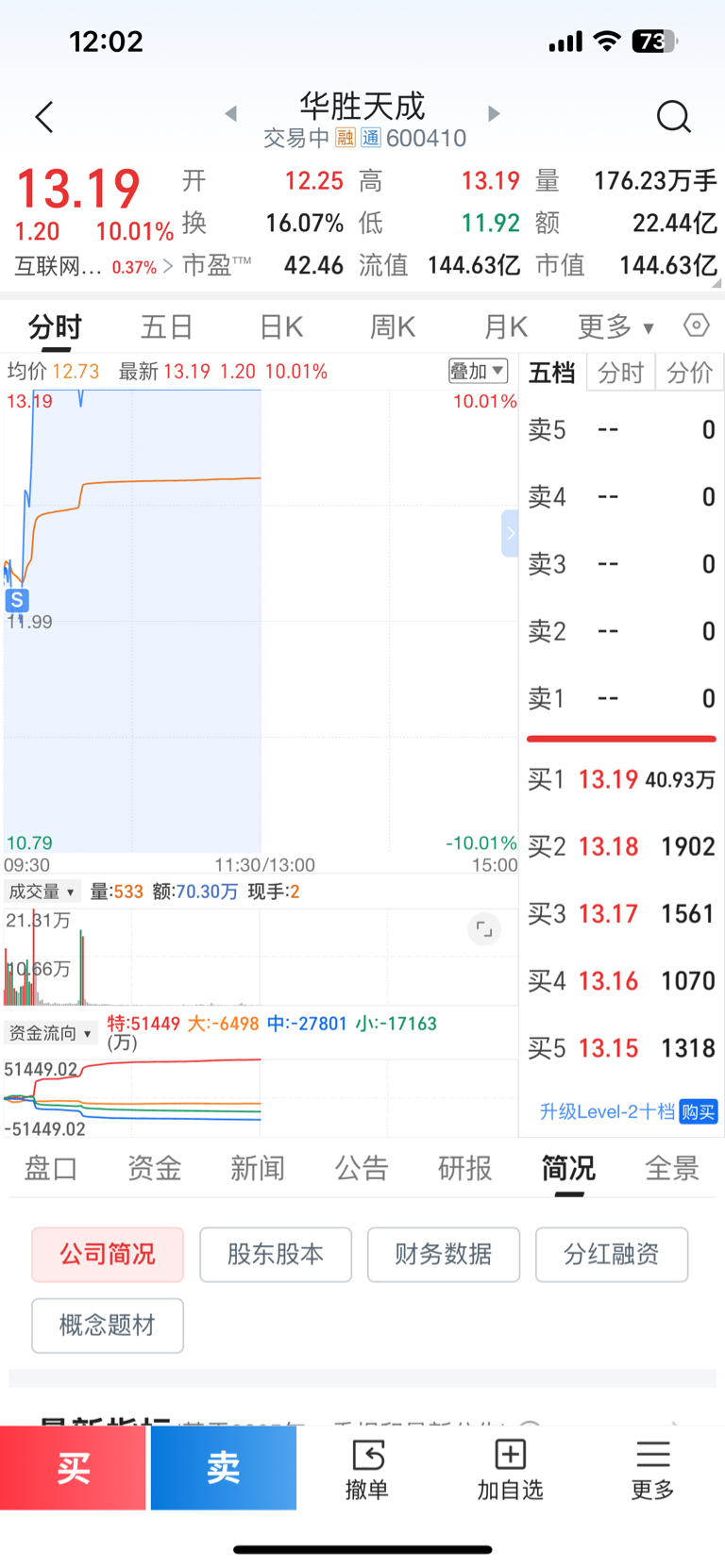
Task: Select the 分价 price distribution tab
Action: (689, 373)
